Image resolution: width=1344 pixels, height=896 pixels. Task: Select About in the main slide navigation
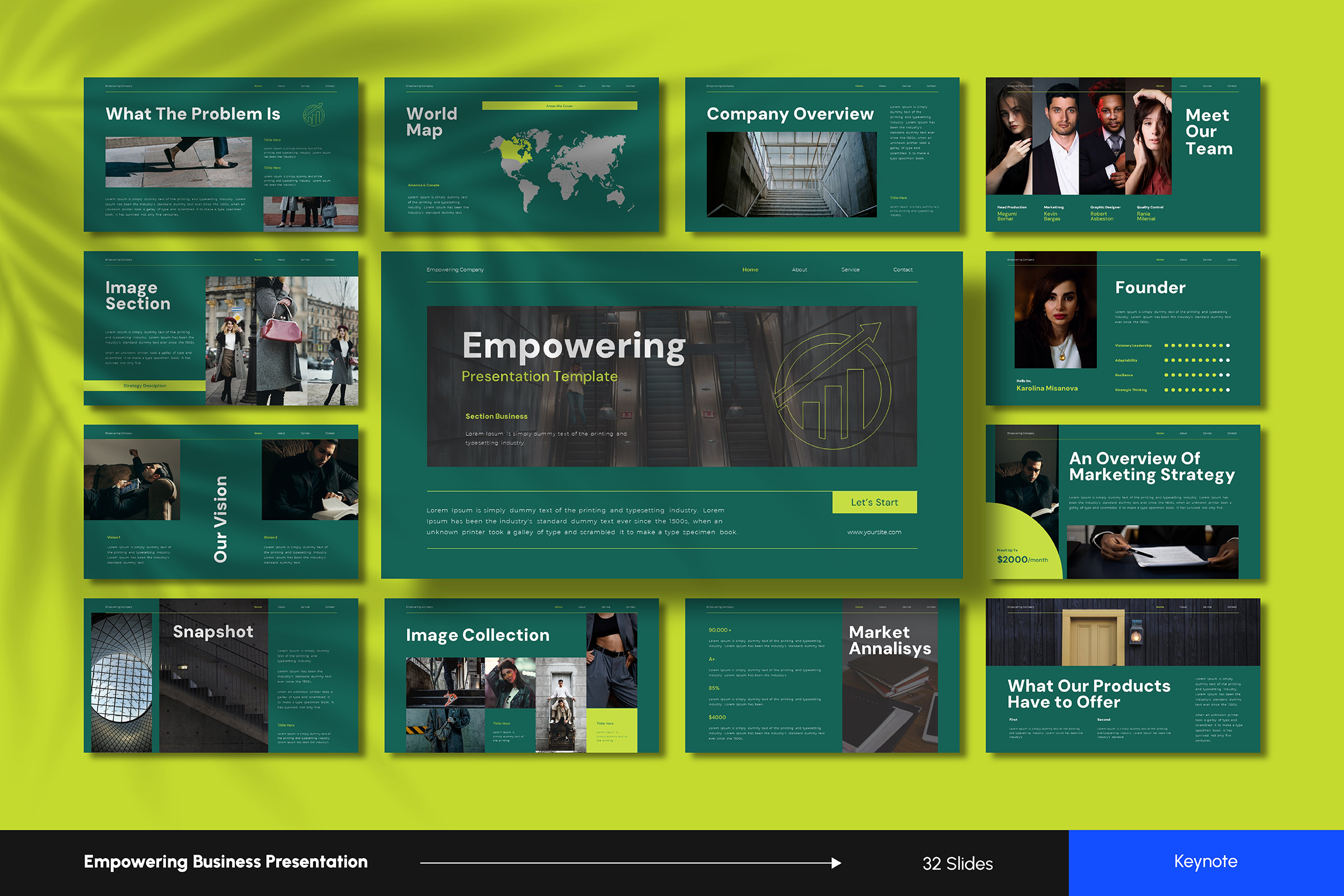point(799,269)
